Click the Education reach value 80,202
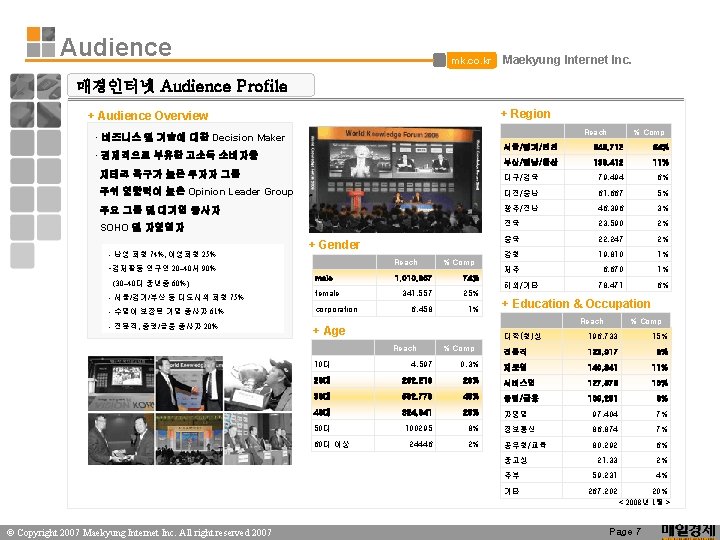The width and height of the screenshot is (720, 540). tap(605, 445)
